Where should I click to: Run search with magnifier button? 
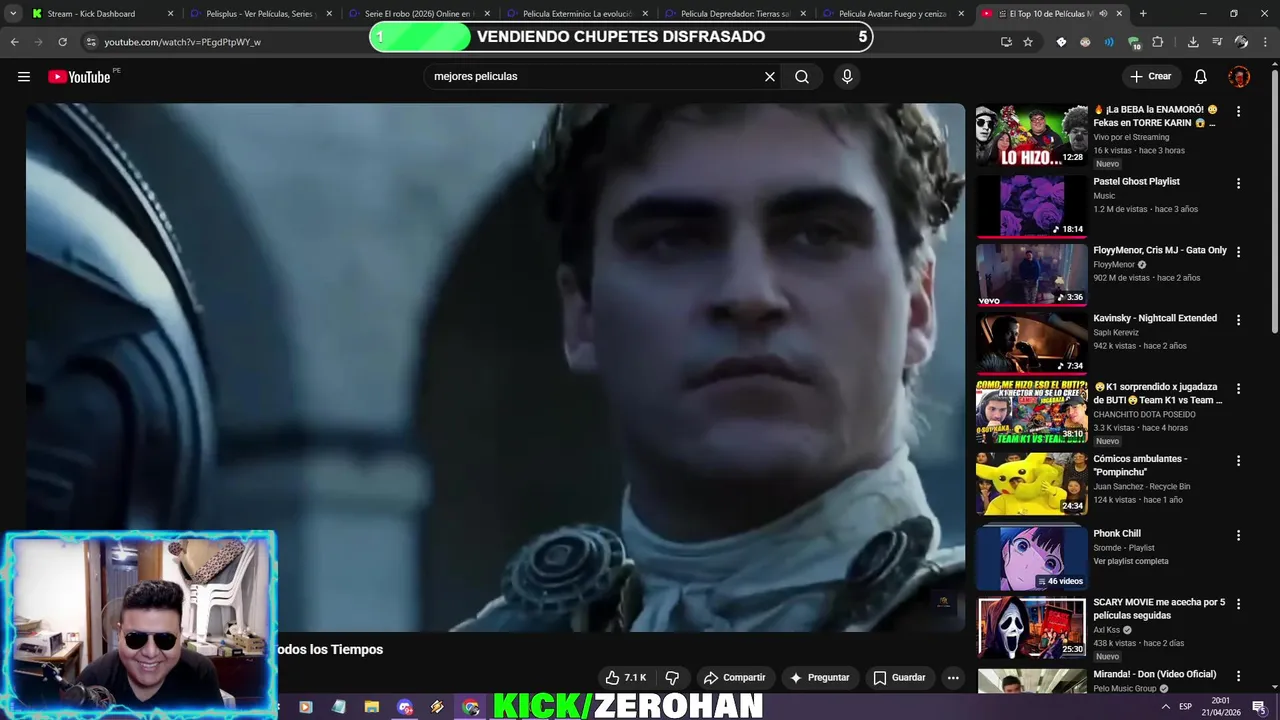[802, 76]
